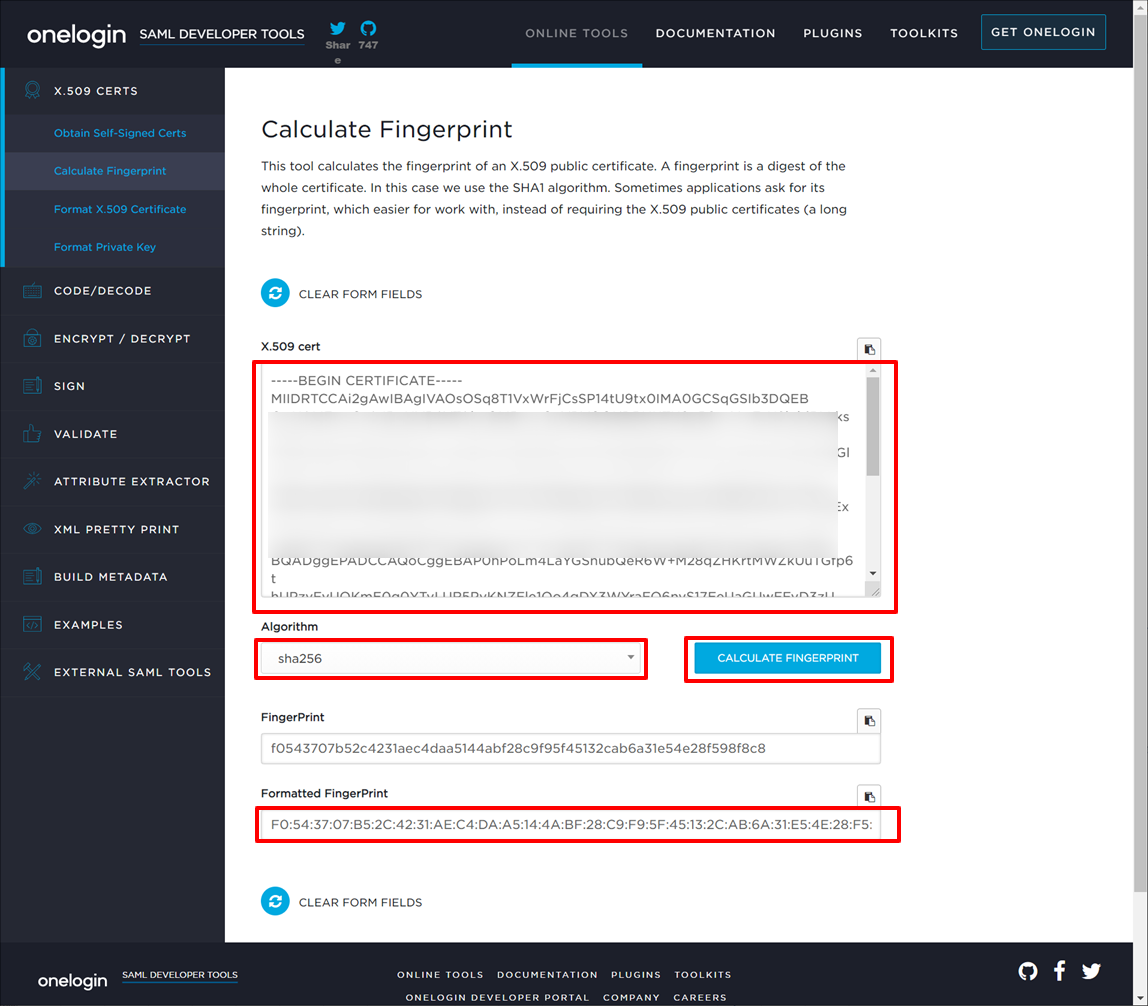Viewport: 1148px width, 1006px height.
Task: Copy the FingerPrint value with clipboard icon
Action: 869,720
